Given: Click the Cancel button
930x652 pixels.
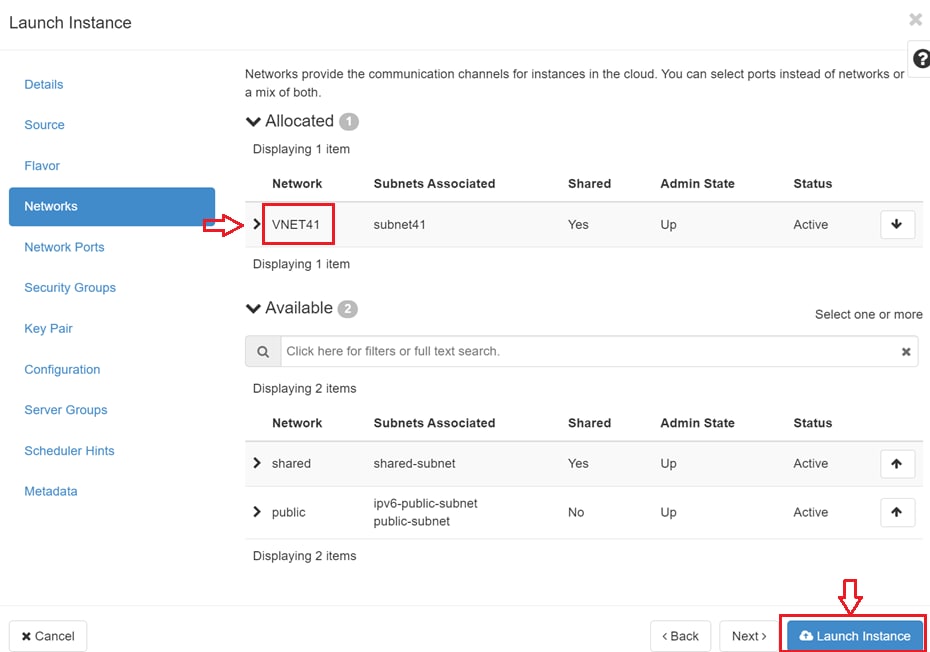Looking at the screenshot, I should 48,636.
